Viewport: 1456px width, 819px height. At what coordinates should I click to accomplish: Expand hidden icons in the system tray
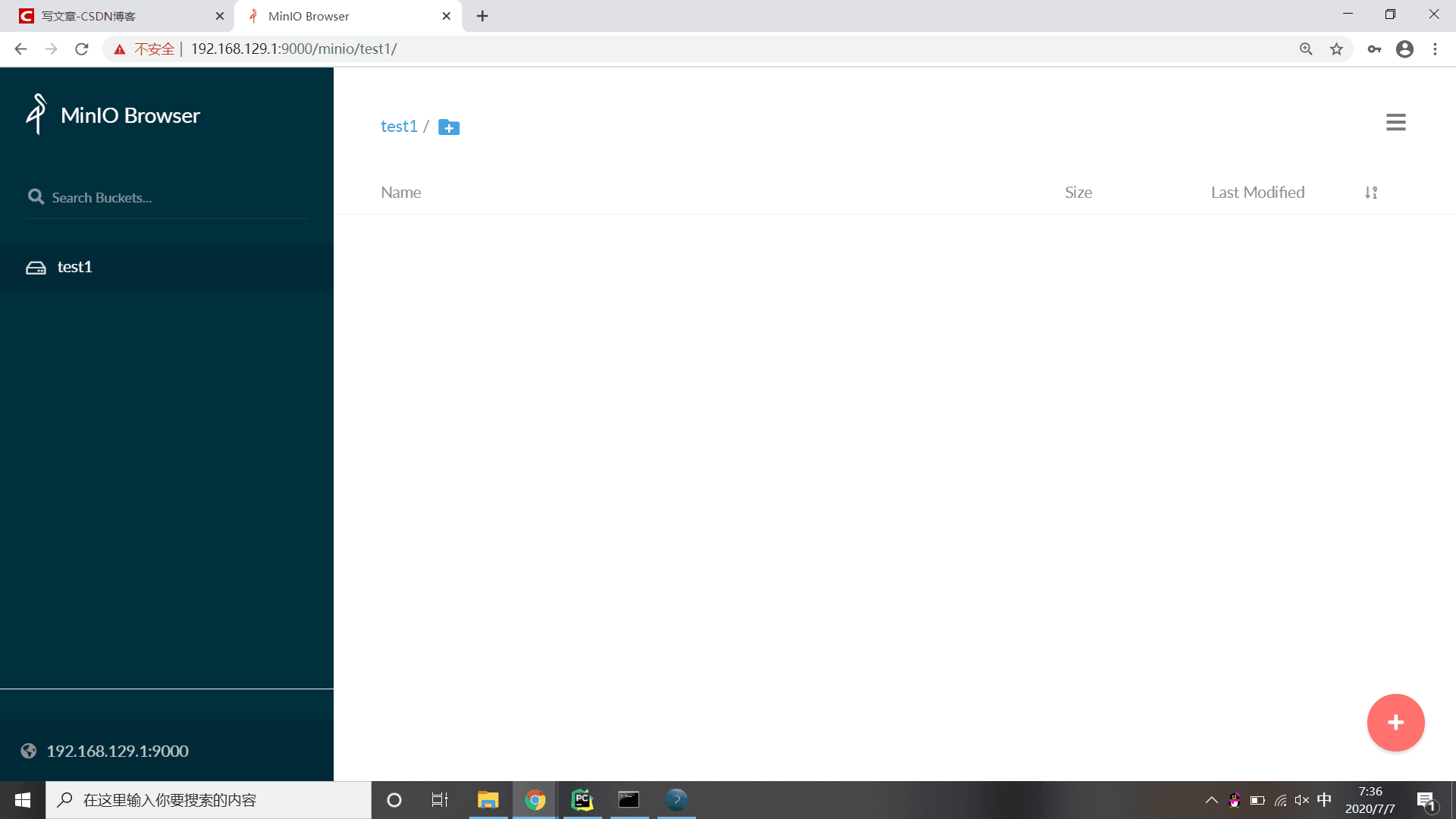(1211, 800)
